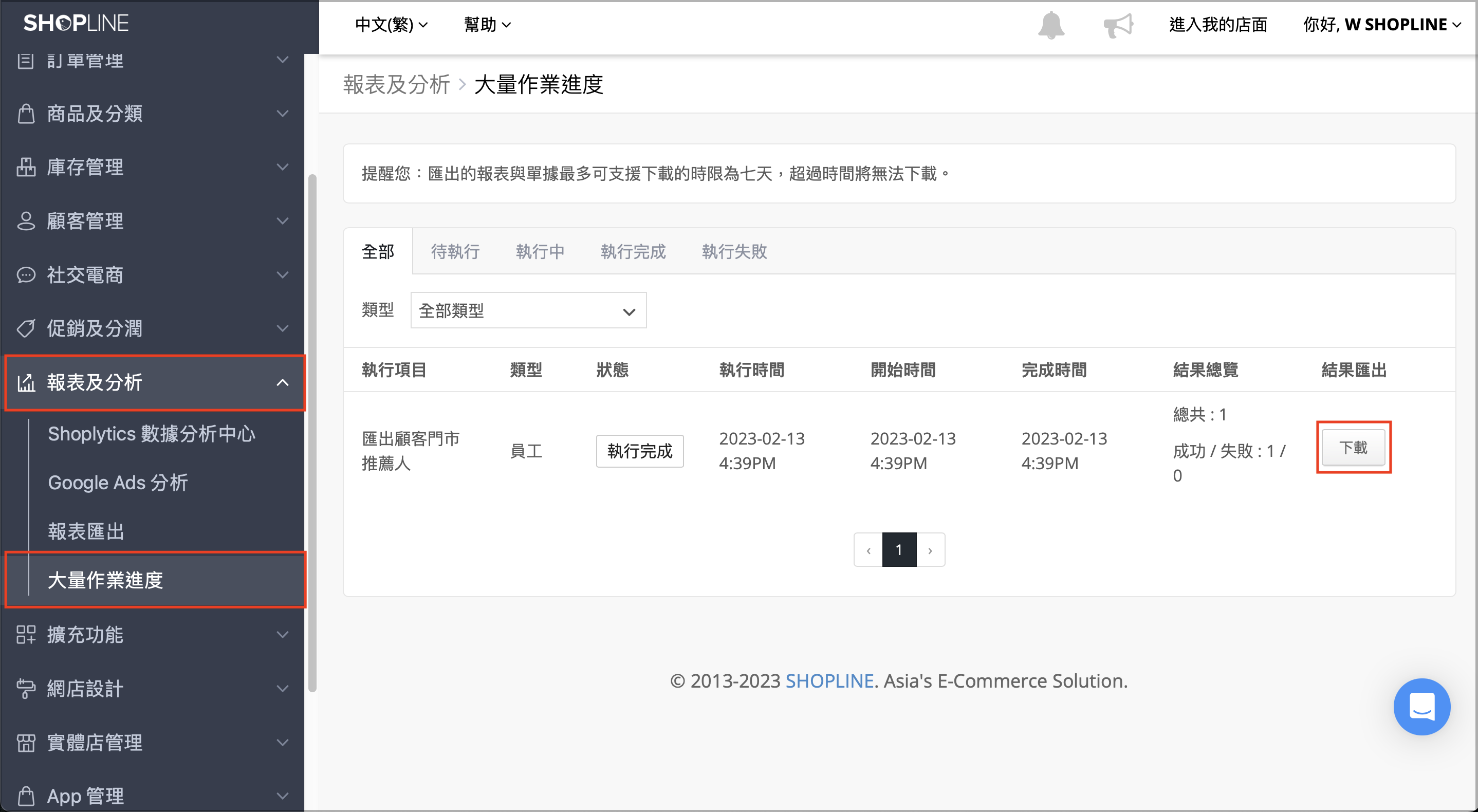
Task: Open 報表匯出 submenu item
Action: pyautogui.click(x=86, y=531)
